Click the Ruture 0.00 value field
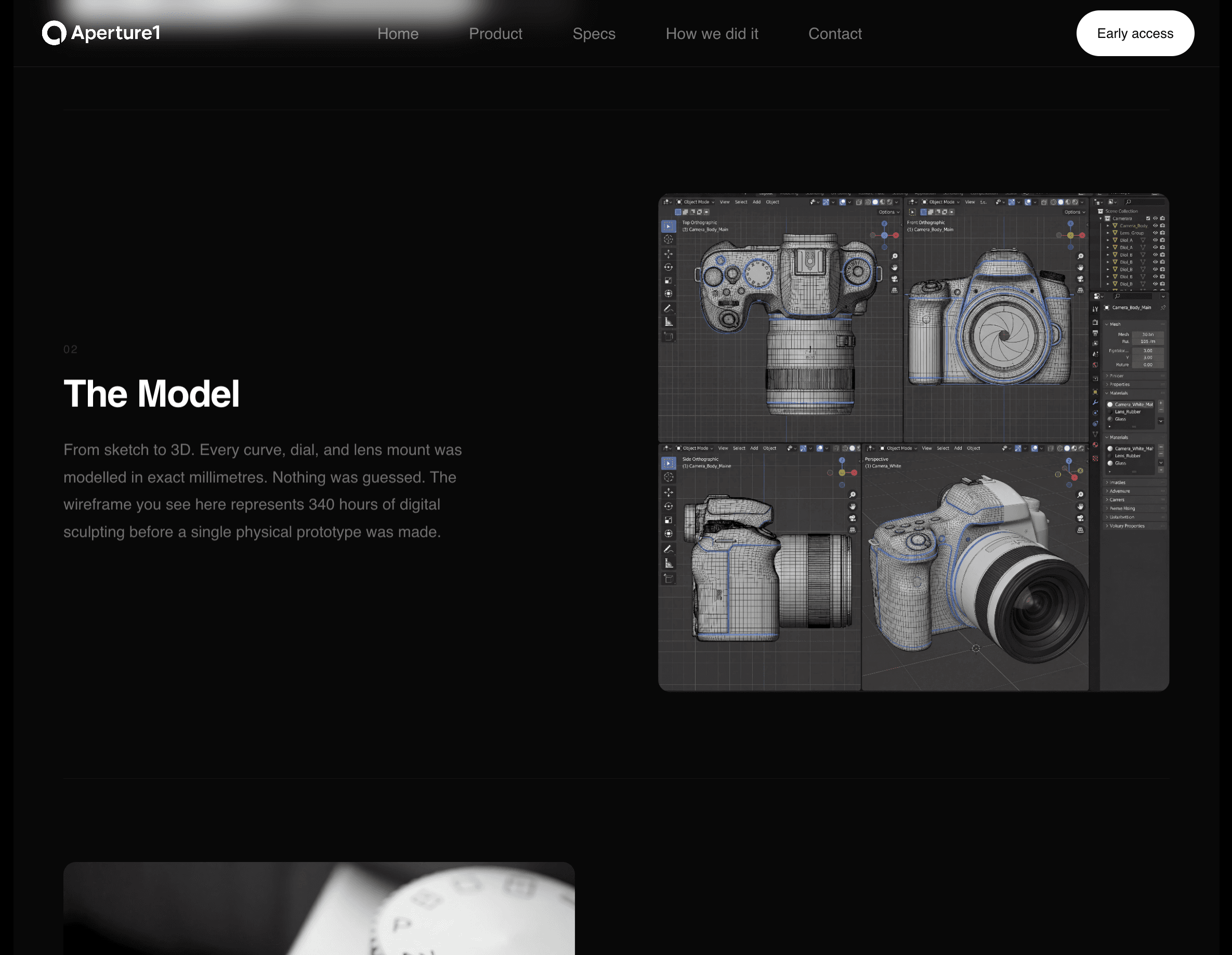 click(1147, 365)
